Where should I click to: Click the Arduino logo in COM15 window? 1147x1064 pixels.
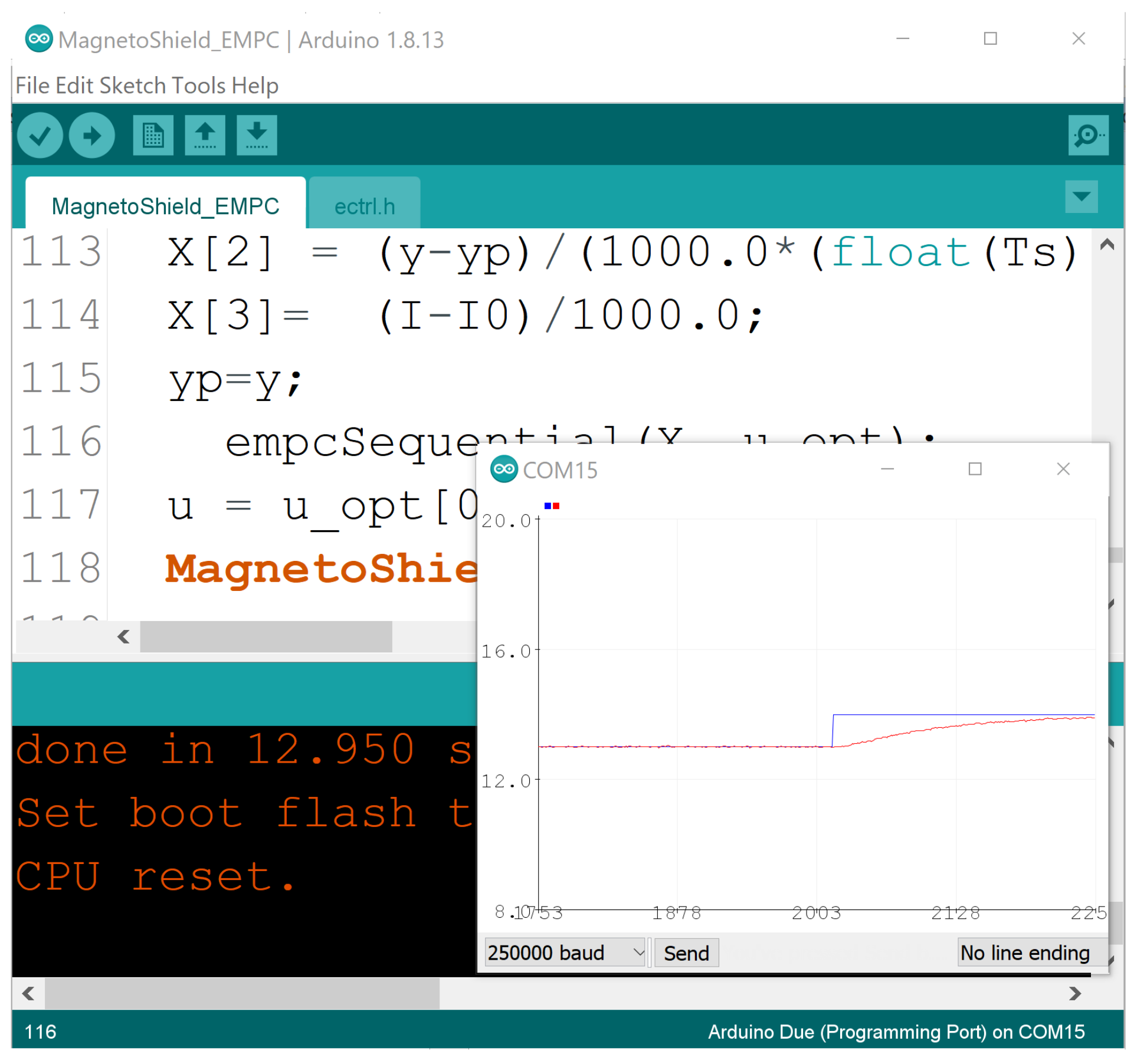pos(504,469)
